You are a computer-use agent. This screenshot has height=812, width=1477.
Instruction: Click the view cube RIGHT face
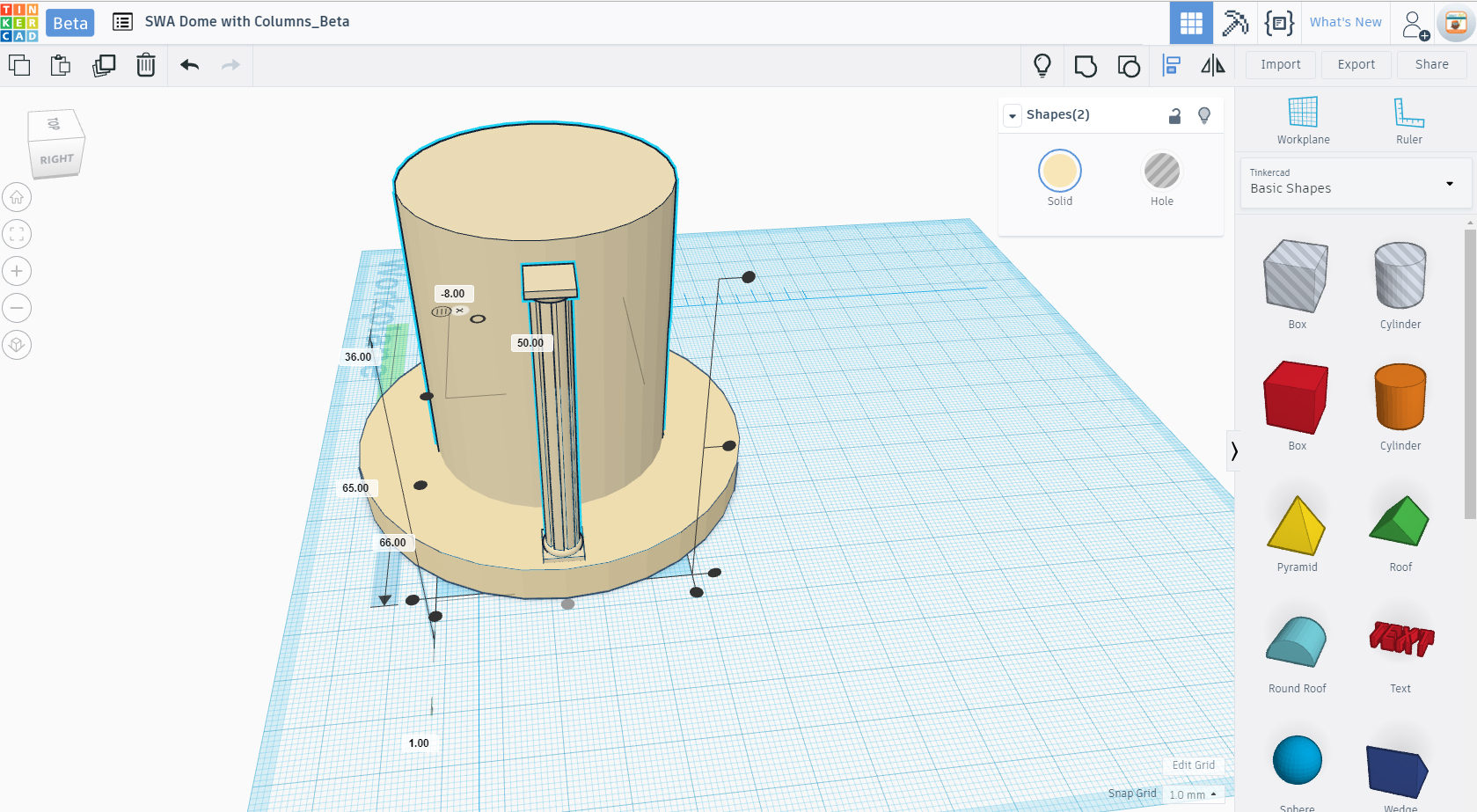[x=56, y=159]
